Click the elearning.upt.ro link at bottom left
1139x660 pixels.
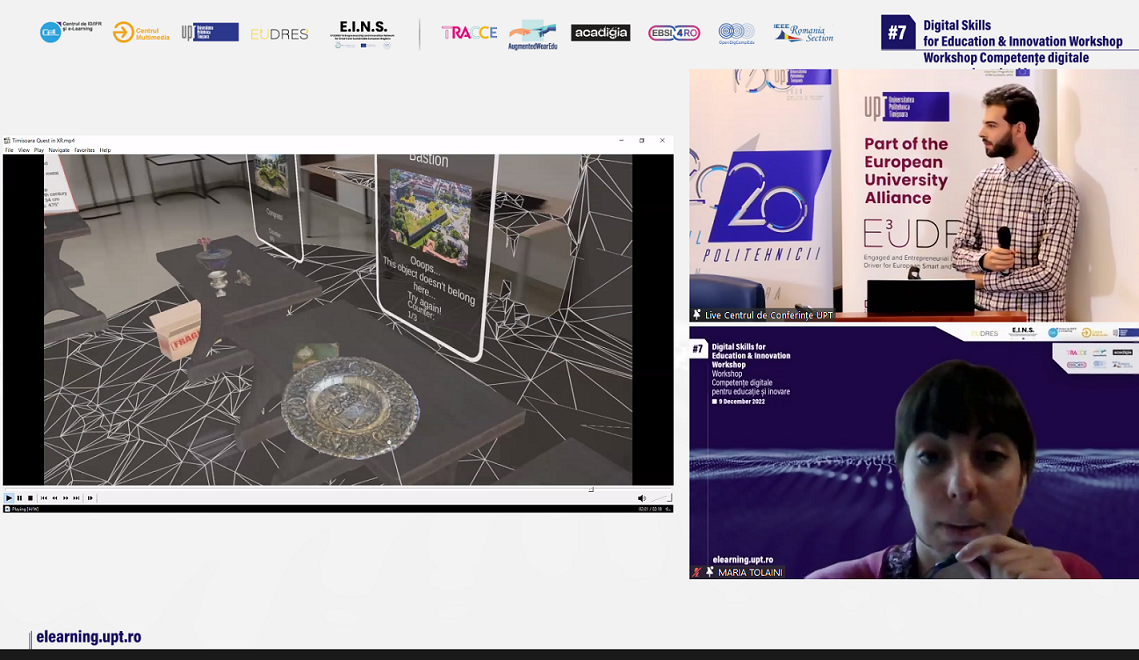(x=88, y=637)
